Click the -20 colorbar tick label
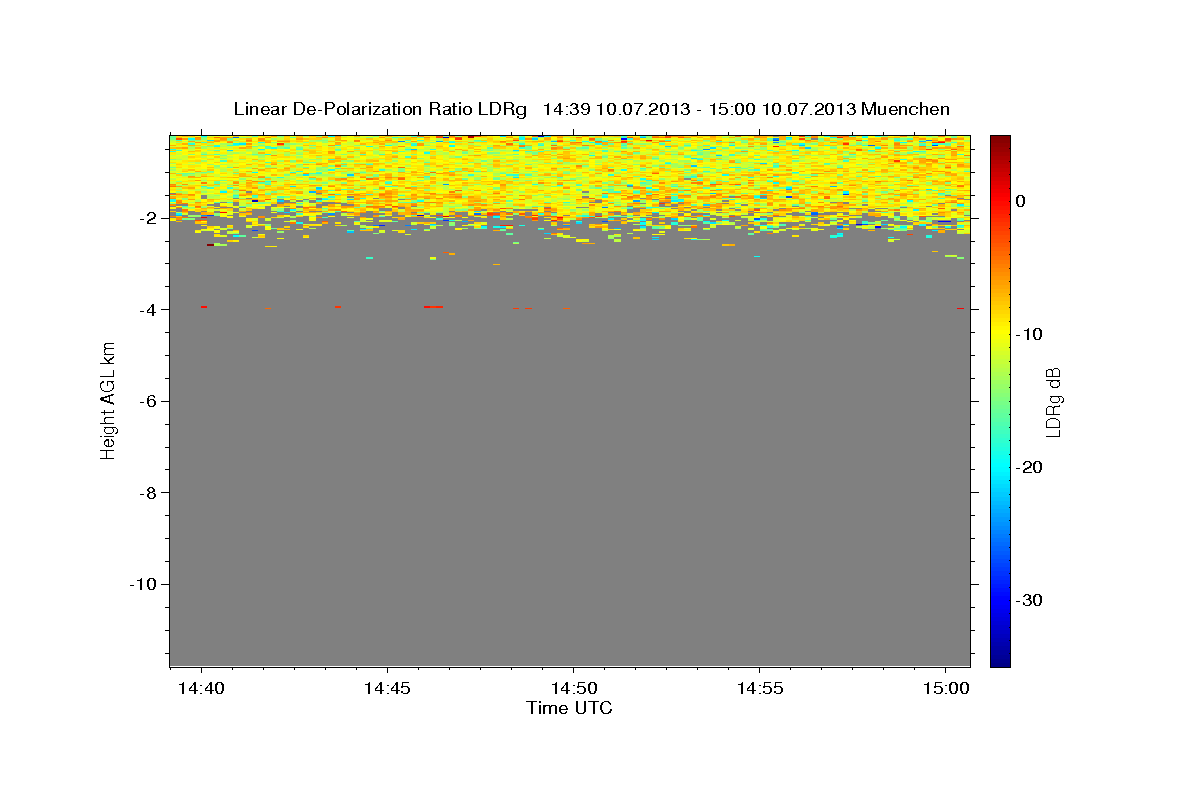 tap(1029, 467)
